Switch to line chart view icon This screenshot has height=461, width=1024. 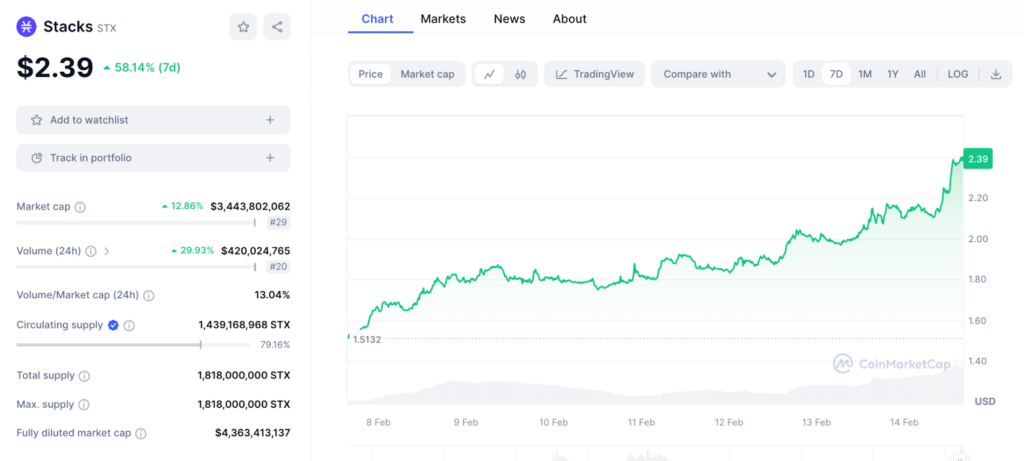489,74
